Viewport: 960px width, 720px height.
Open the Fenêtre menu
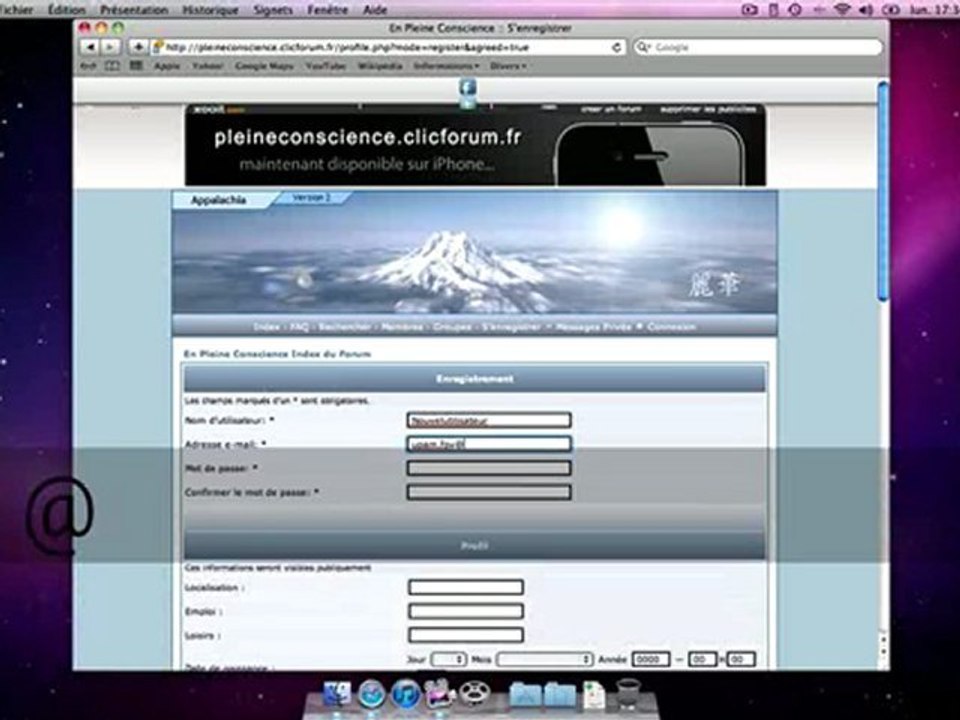click(x=328, y=9)
